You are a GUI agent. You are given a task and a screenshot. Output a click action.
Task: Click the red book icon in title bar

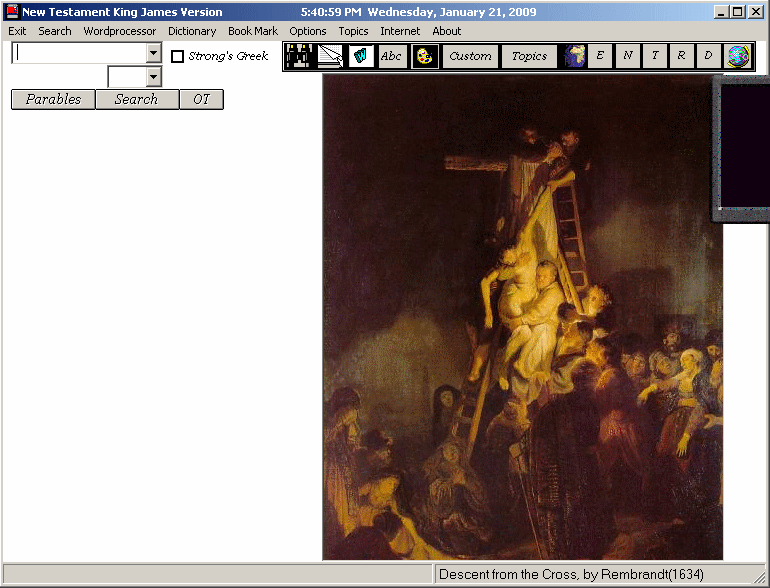pos(12,11)
